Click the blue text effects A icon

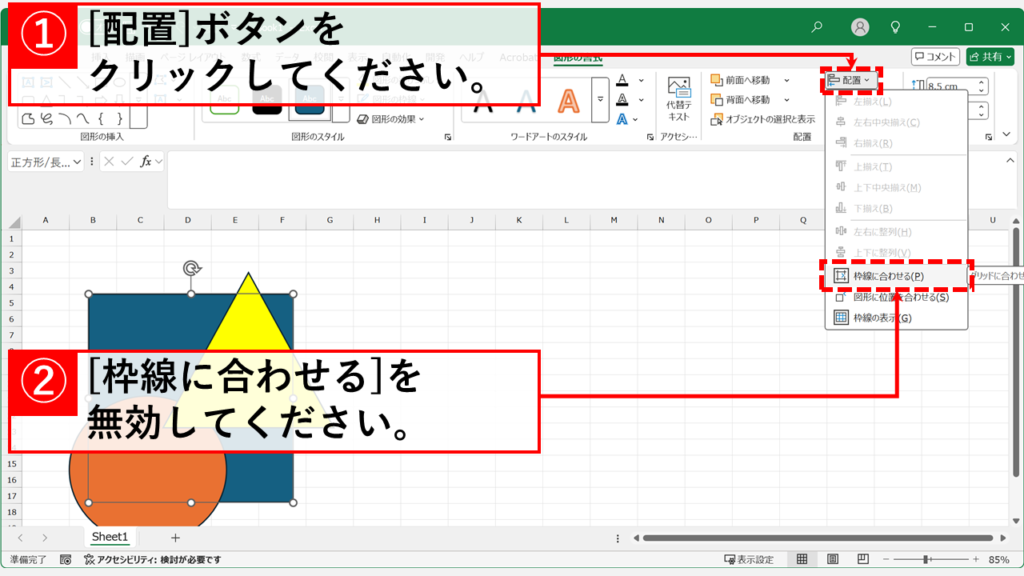click(x=621, y=120)
